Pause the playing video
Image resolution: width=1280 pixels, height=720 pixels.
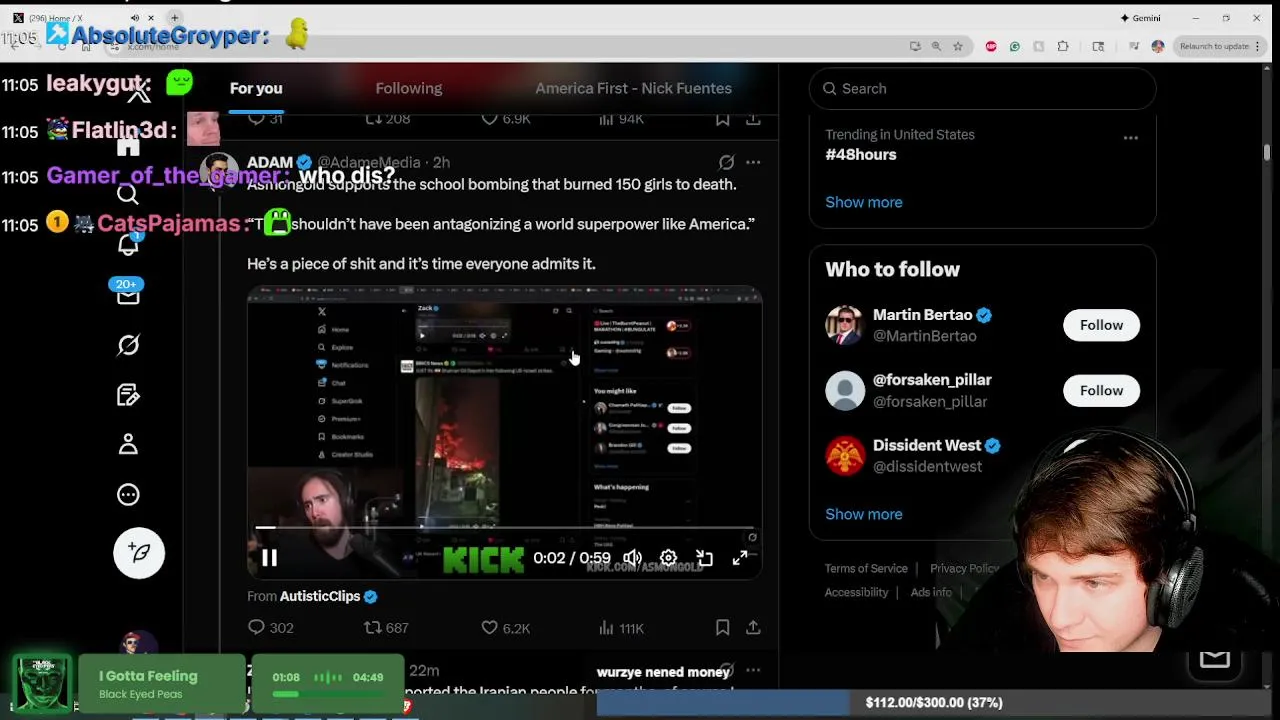click(x=269, y=558)
